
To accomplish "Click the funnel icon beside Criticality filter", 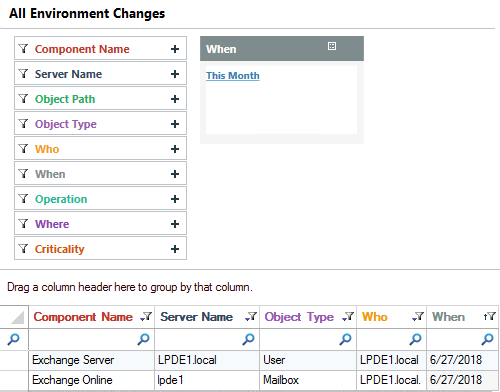I will [23, 249].
